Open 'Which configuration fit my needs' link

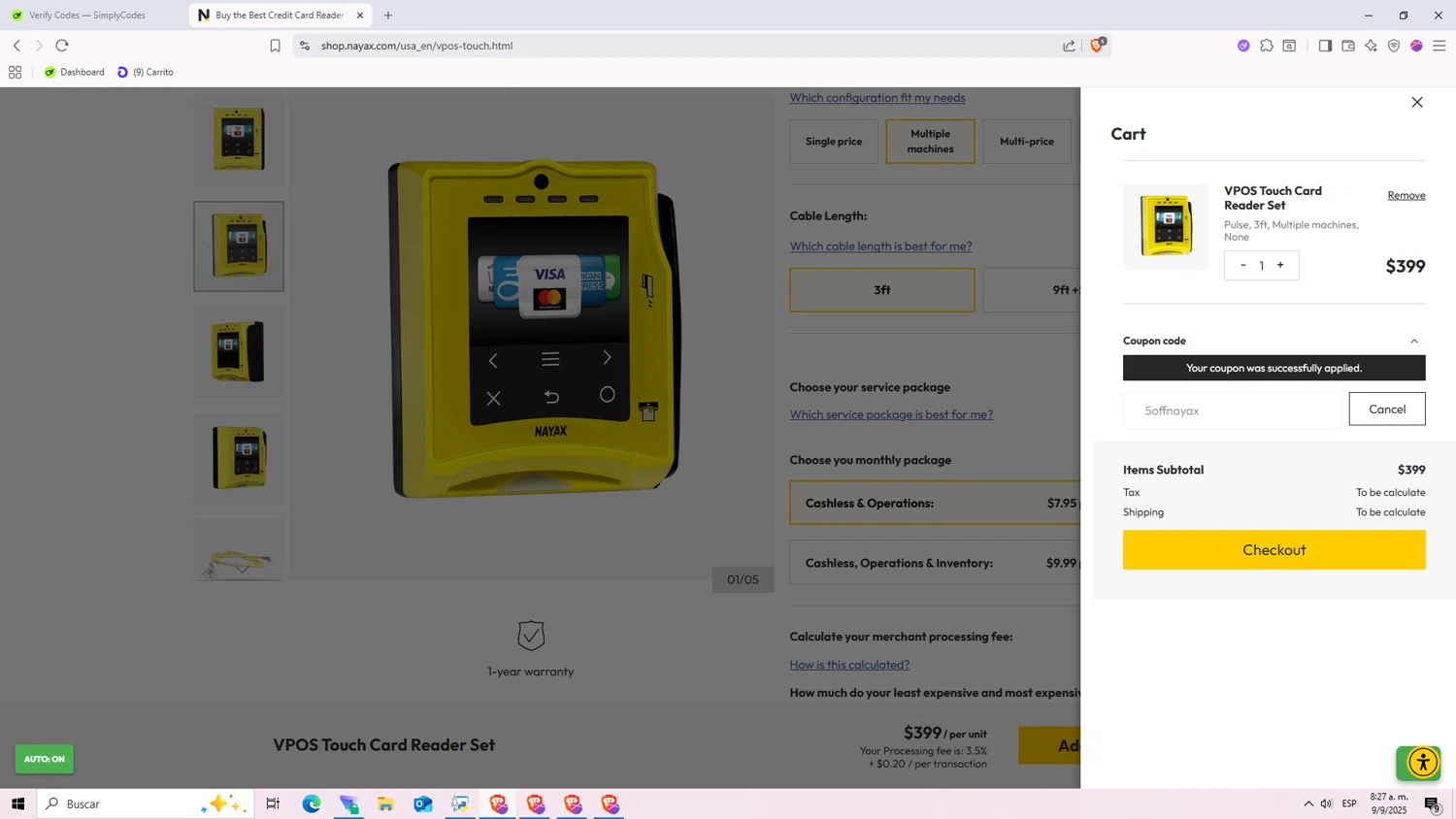(x=877, y=97)
